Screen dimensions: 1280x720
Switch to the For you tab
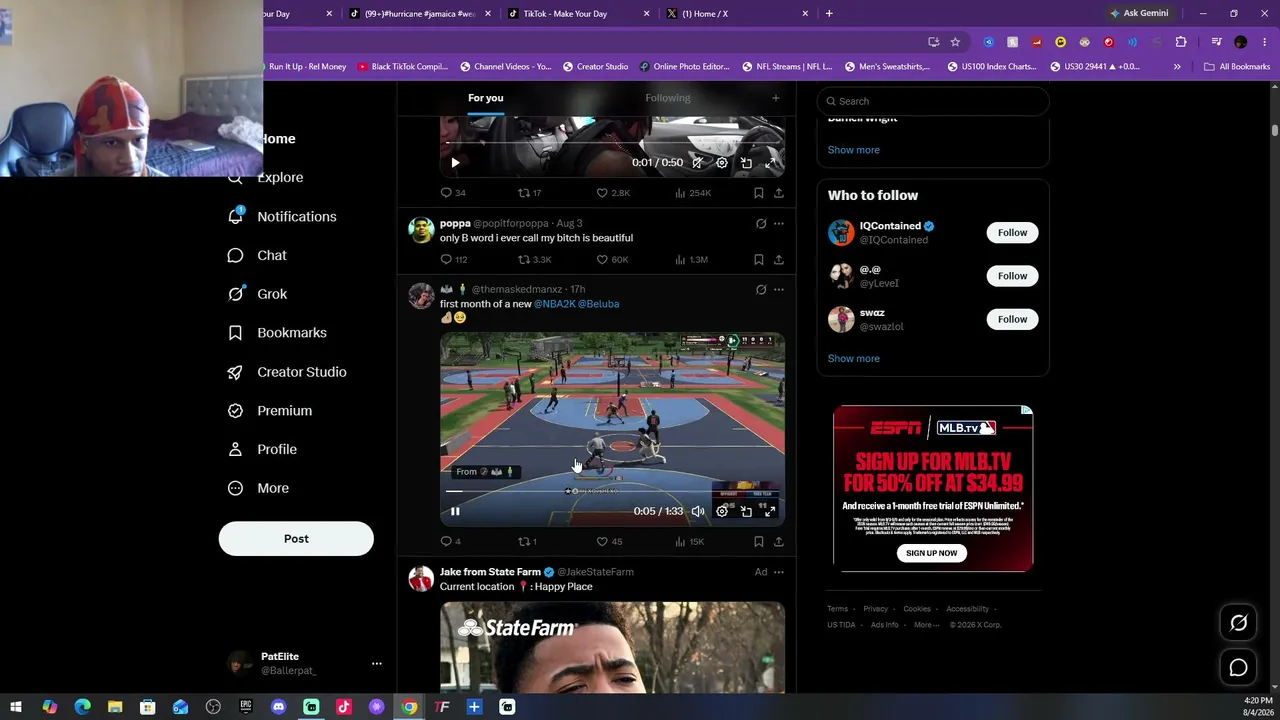pos(486,98)
